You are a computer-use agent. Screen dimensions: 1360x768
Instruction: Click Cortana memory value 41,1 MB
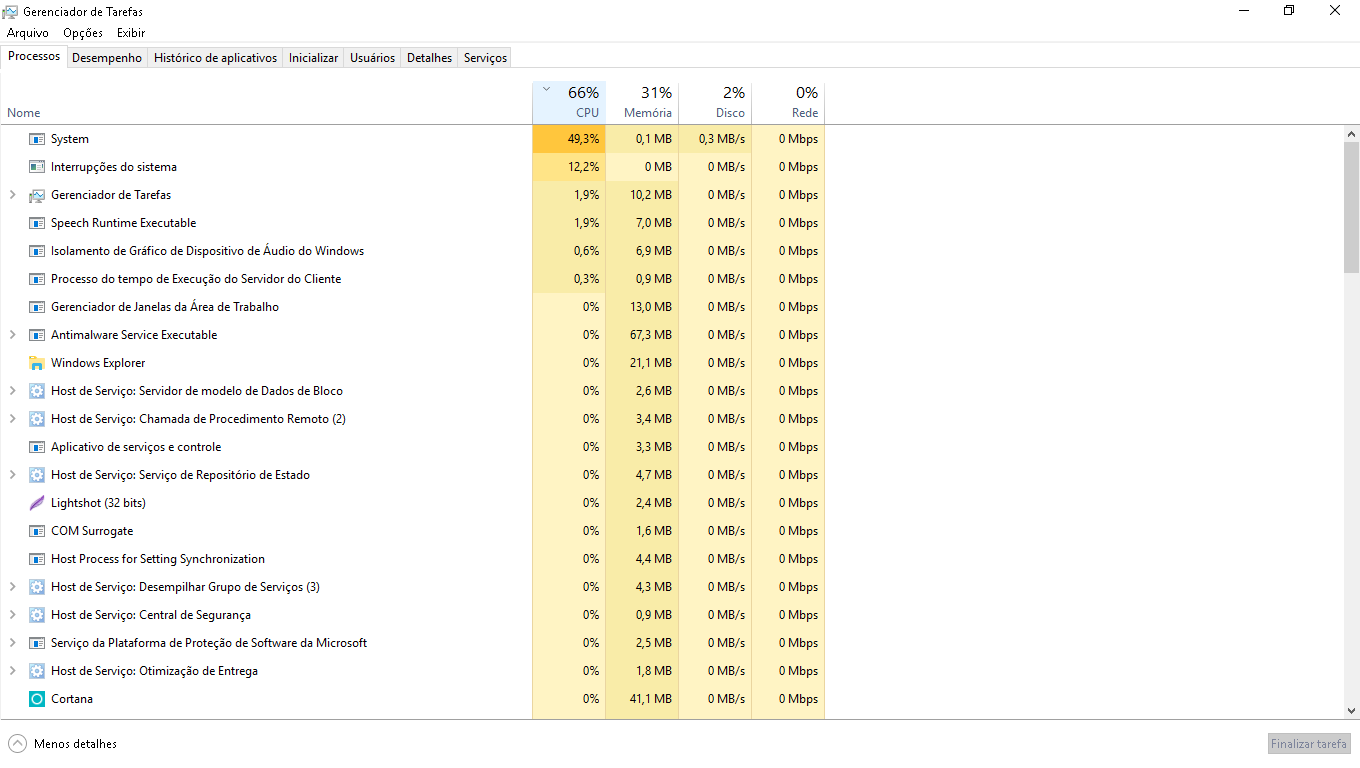651,699
